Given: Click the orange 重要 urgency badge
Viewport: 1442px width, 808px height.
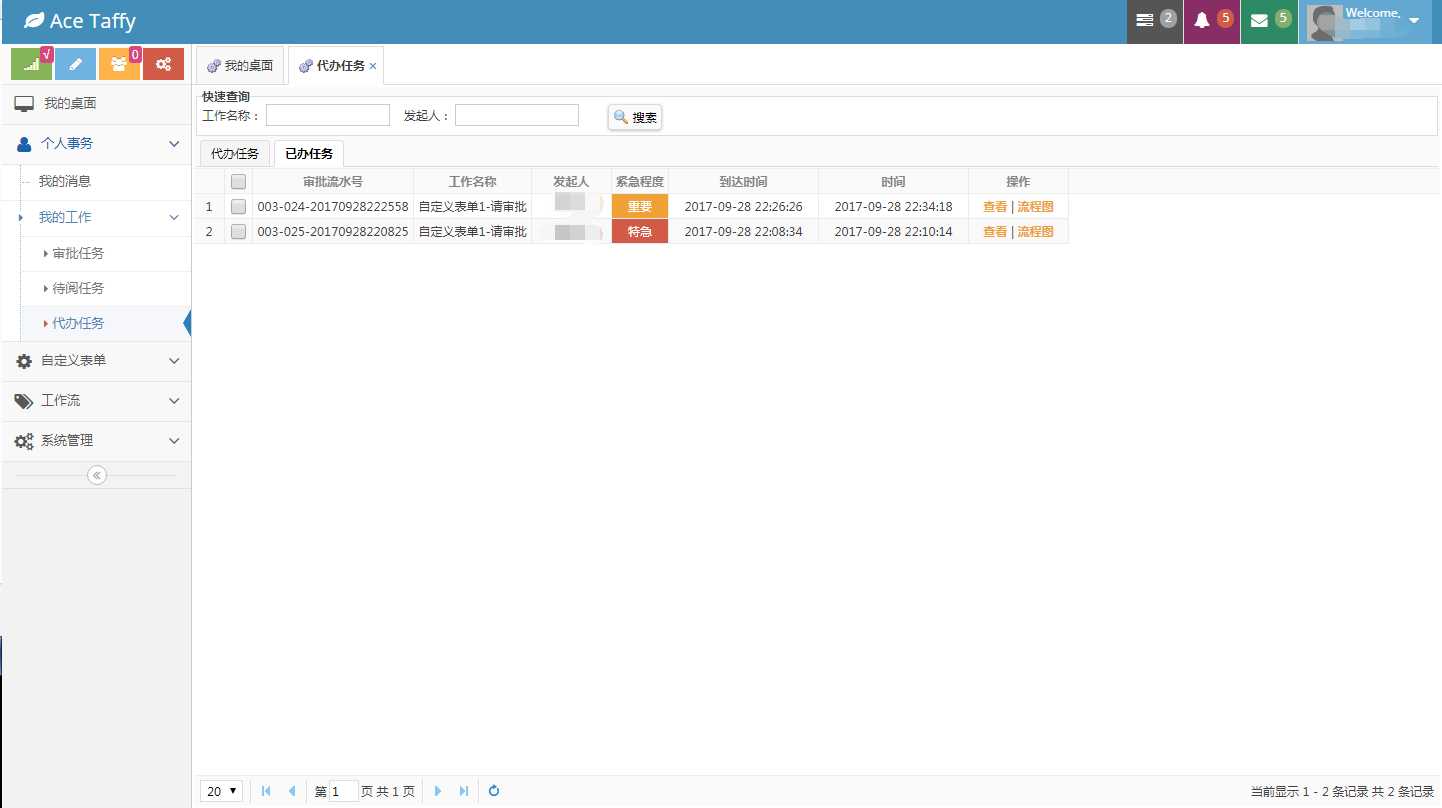Looking at the screenshot, I should [640, 207].
